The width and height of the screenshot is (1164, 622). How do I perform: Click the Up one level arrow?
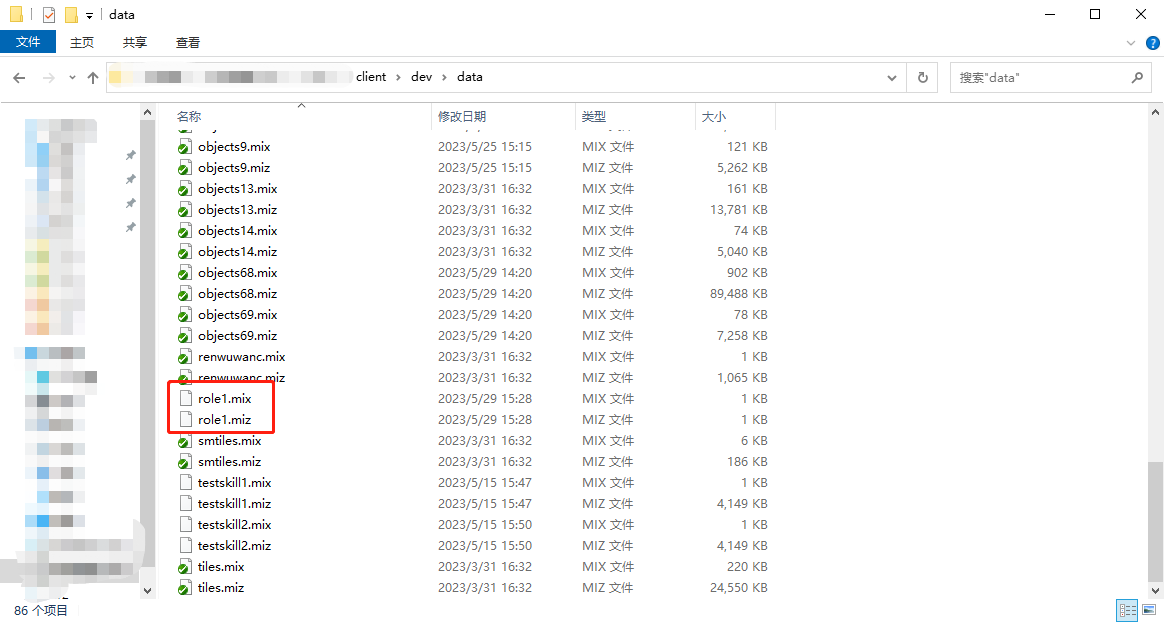click(x=93, y=77)
